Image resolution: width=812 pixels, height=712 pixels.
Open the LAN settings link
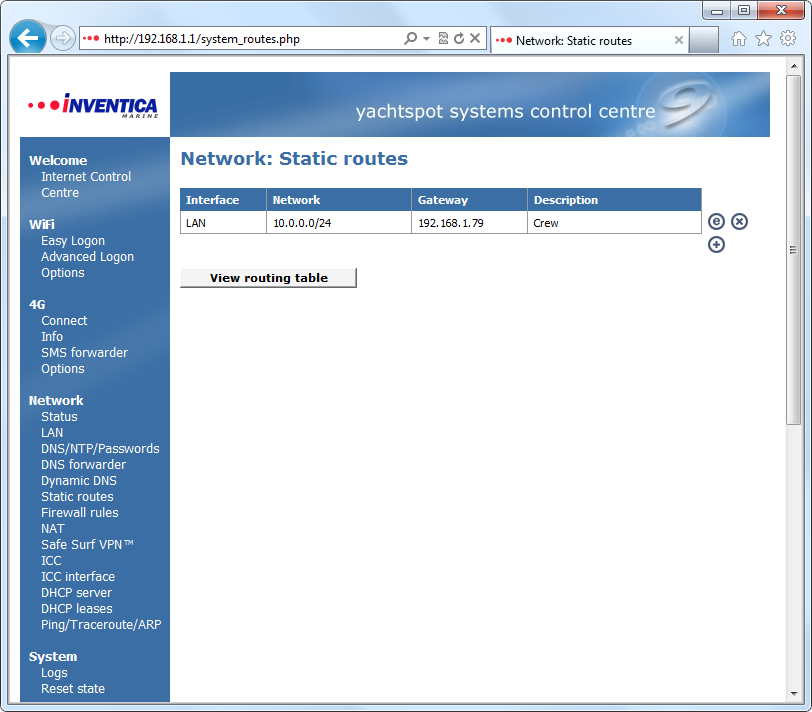click(x=52, y=433)
